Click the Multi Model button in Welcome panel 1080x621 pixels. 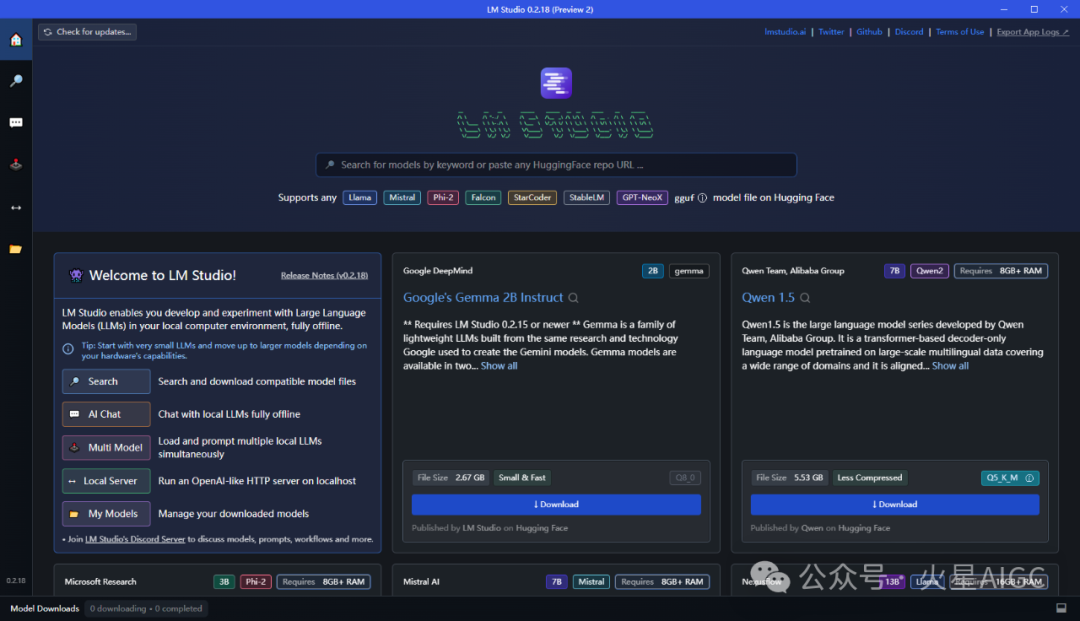pyautogui.click(x=106, y=448)
